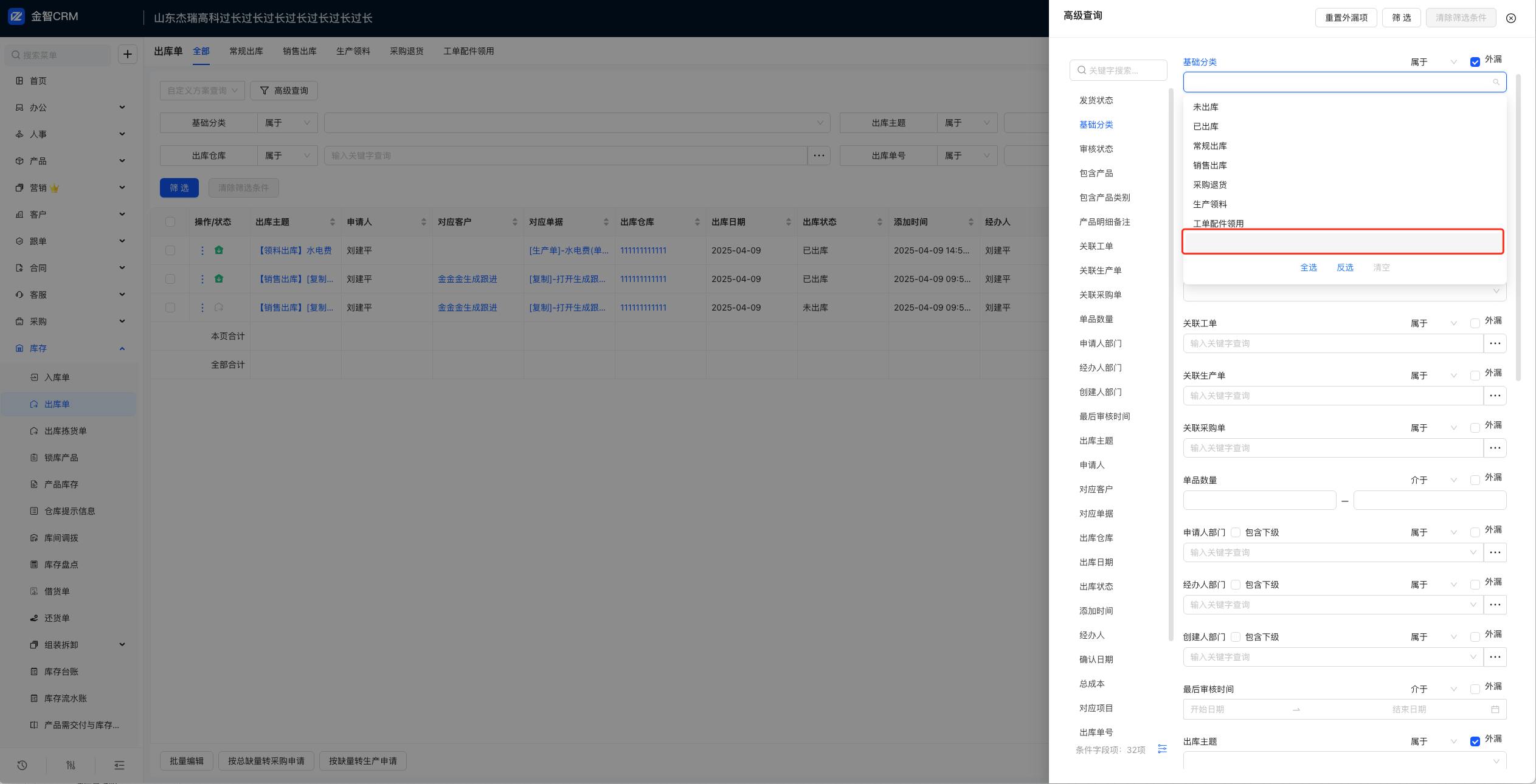1536x784 pixels.
Task: Open 仓库提示信息 in the sidebar
Action: coord(70,511)
